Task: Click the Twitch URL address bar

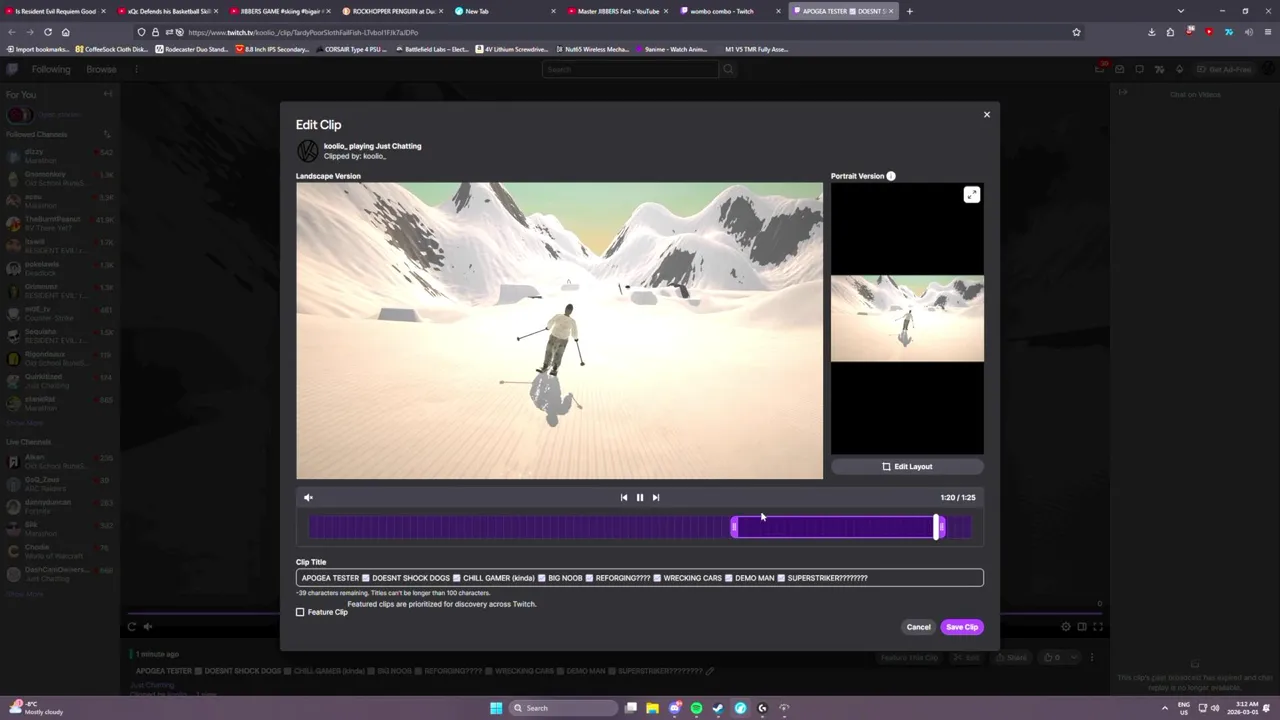Action: (610, 32)
